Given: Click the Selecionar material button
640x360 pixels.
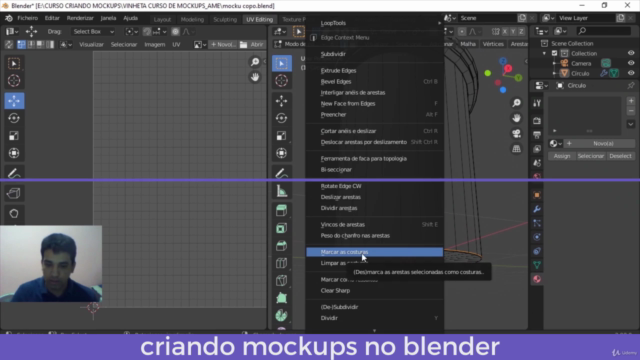Looking at the screenshot, I should (591, 156).
